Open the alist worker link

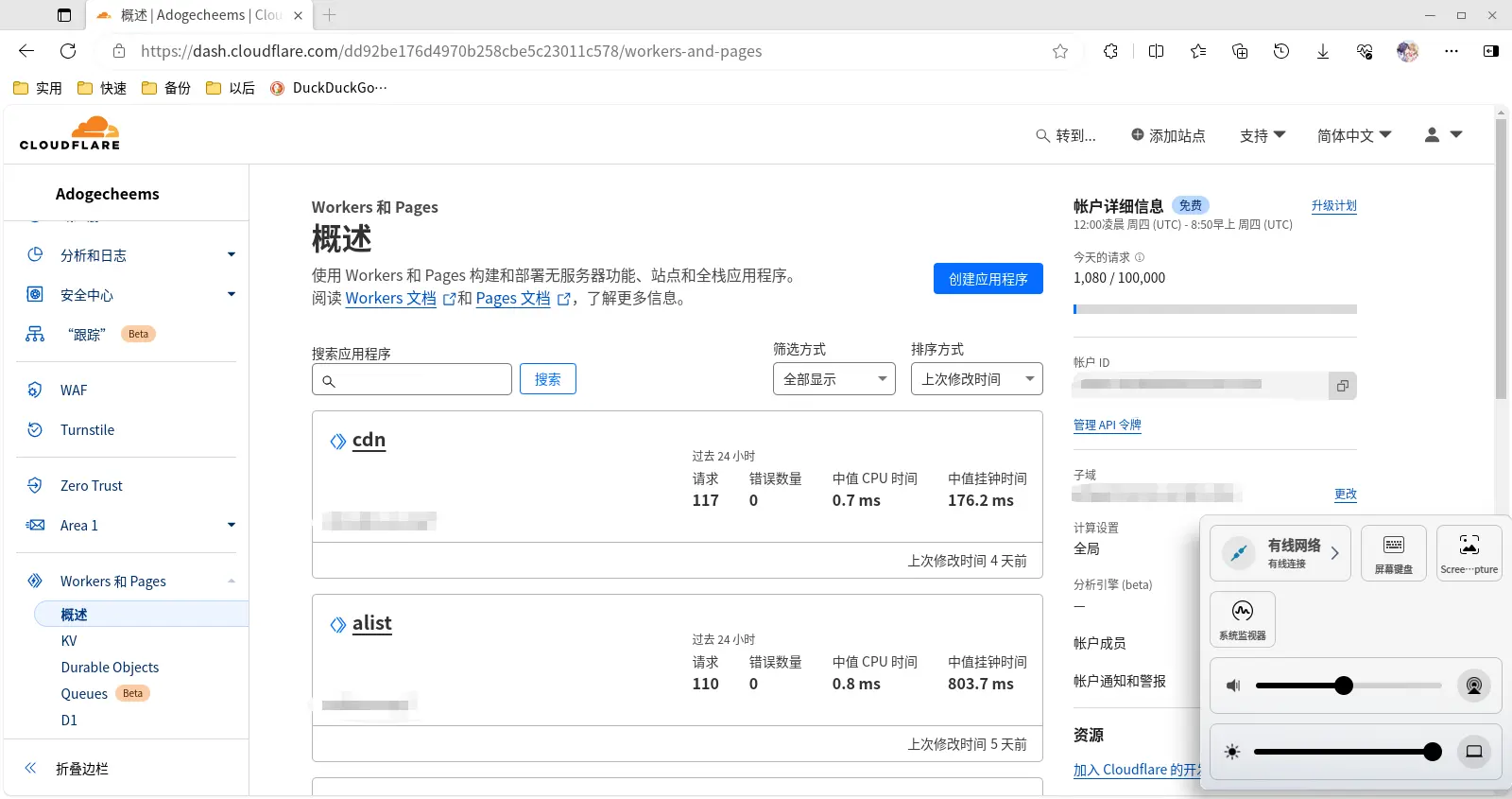pyautogui.click(x=371, y=623)
